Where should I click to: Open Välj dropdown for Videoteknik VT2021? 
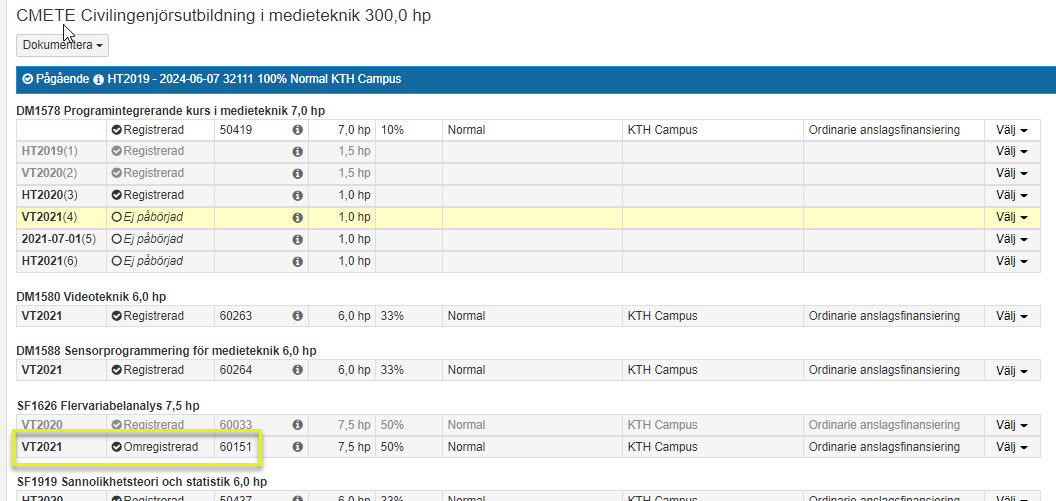[1012, 316]
